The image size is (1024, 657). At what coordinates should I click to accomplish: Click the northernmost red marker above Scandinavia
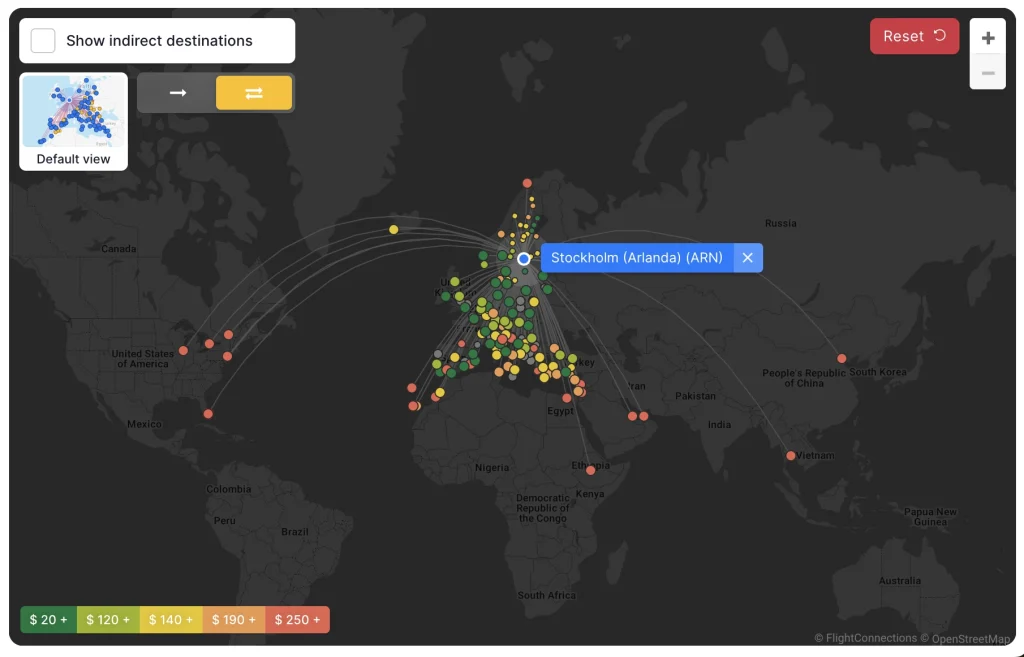coord(527,183)
